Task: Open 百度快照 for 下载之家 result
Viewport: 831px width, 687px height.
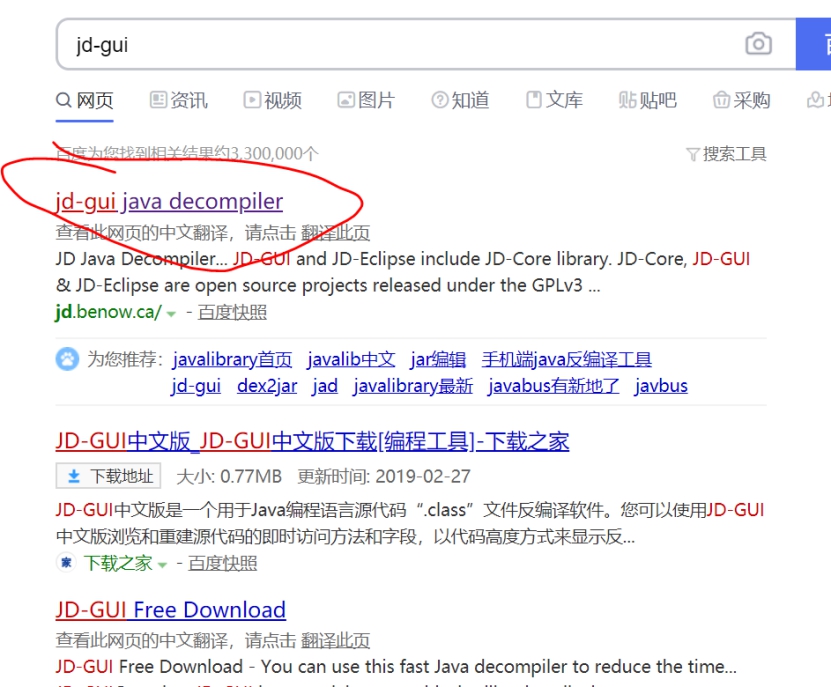Action: (x=223, y=563)
